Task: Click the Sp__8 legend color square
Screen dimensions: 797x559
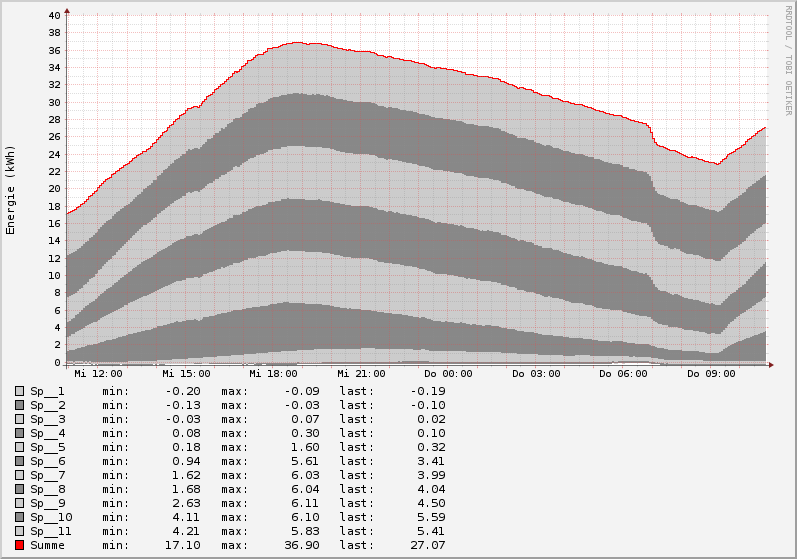Action: click(x=20, y=489)
